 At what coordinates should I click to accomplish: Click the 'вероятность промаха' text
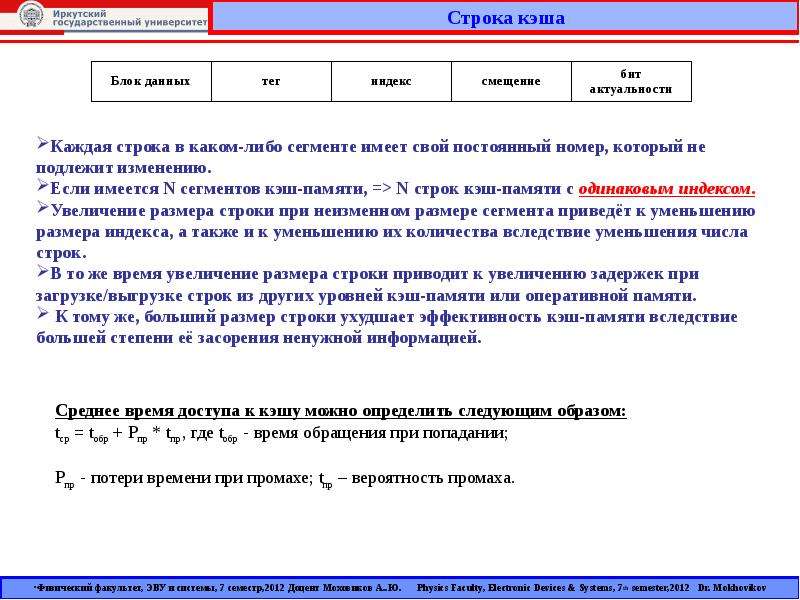[x=433, y=479]
